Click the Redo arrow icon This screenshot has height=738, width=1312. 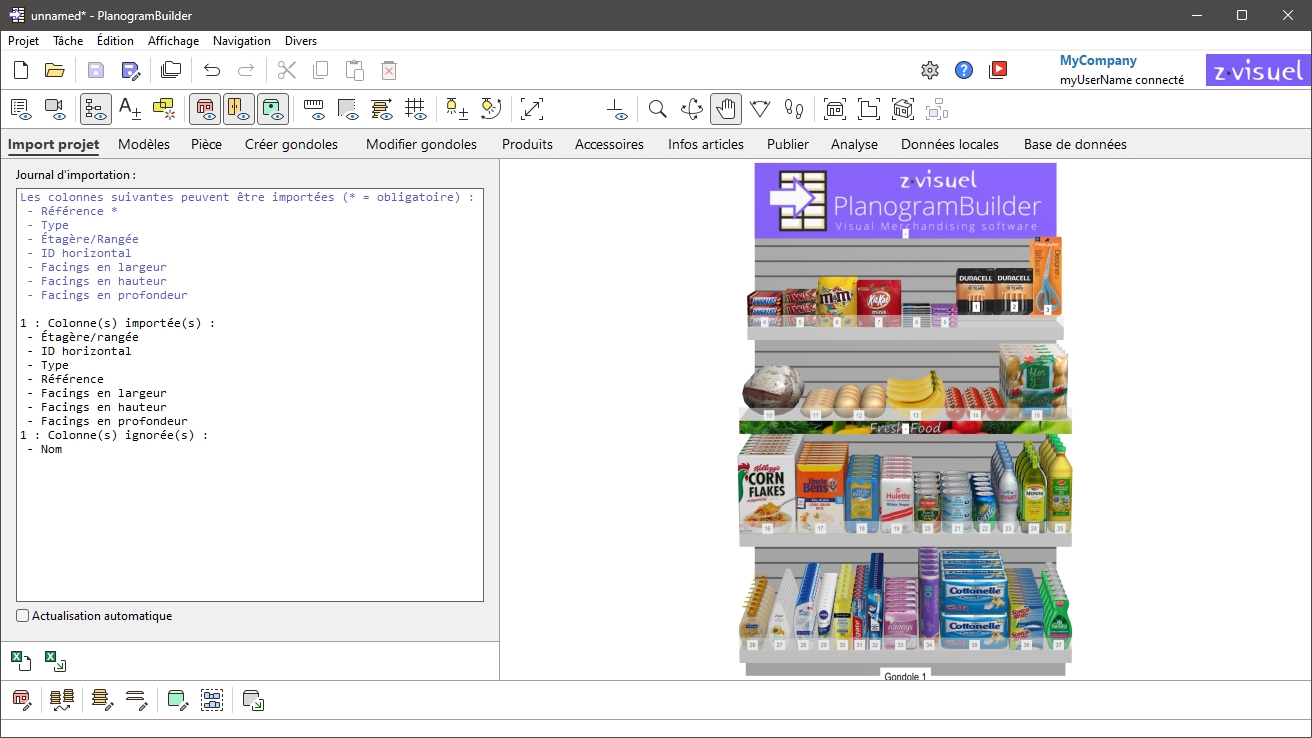246,70
